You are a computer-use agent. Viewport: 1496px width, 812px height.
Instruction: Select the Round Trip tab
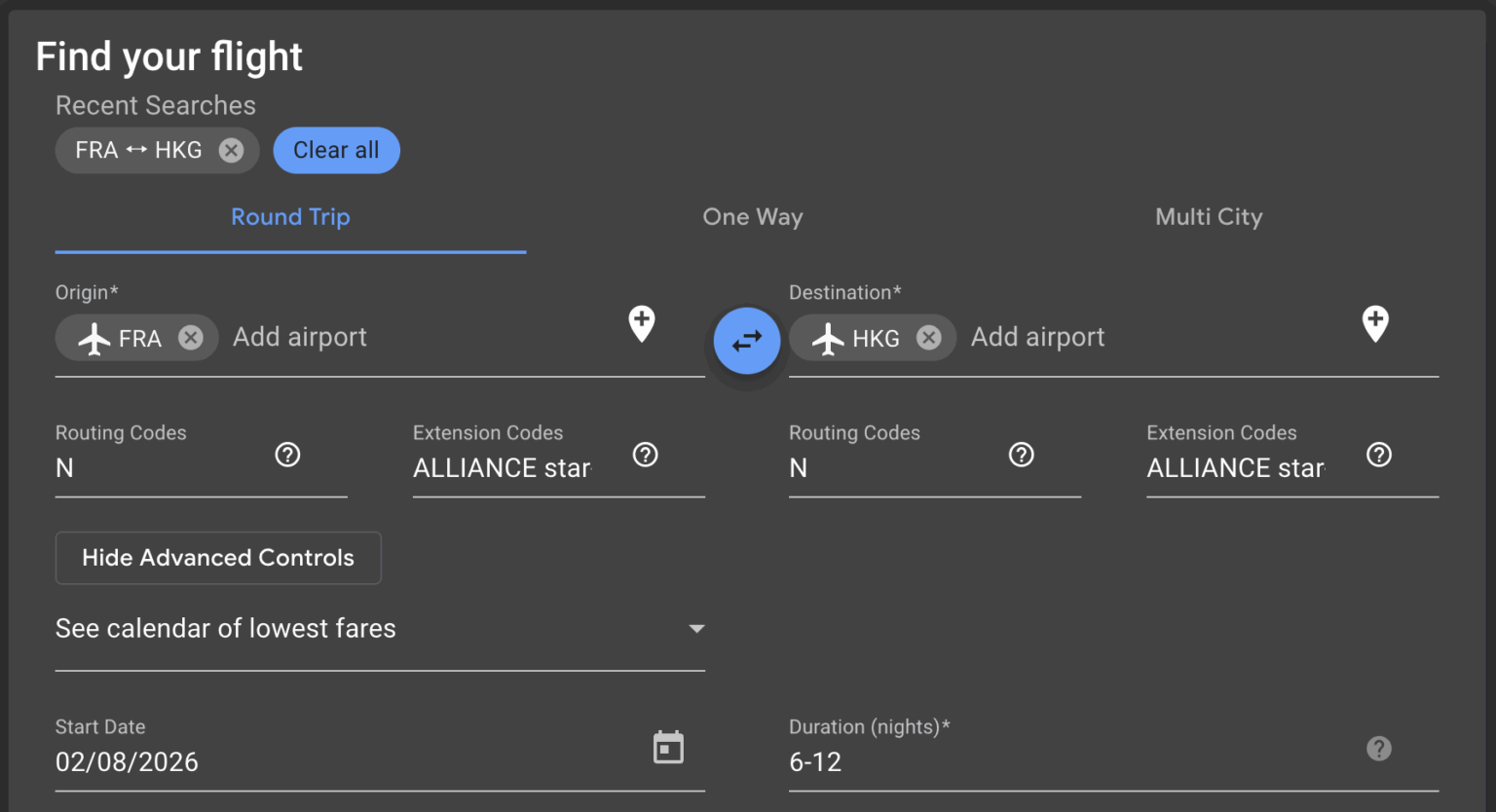(x=290, y=217)
